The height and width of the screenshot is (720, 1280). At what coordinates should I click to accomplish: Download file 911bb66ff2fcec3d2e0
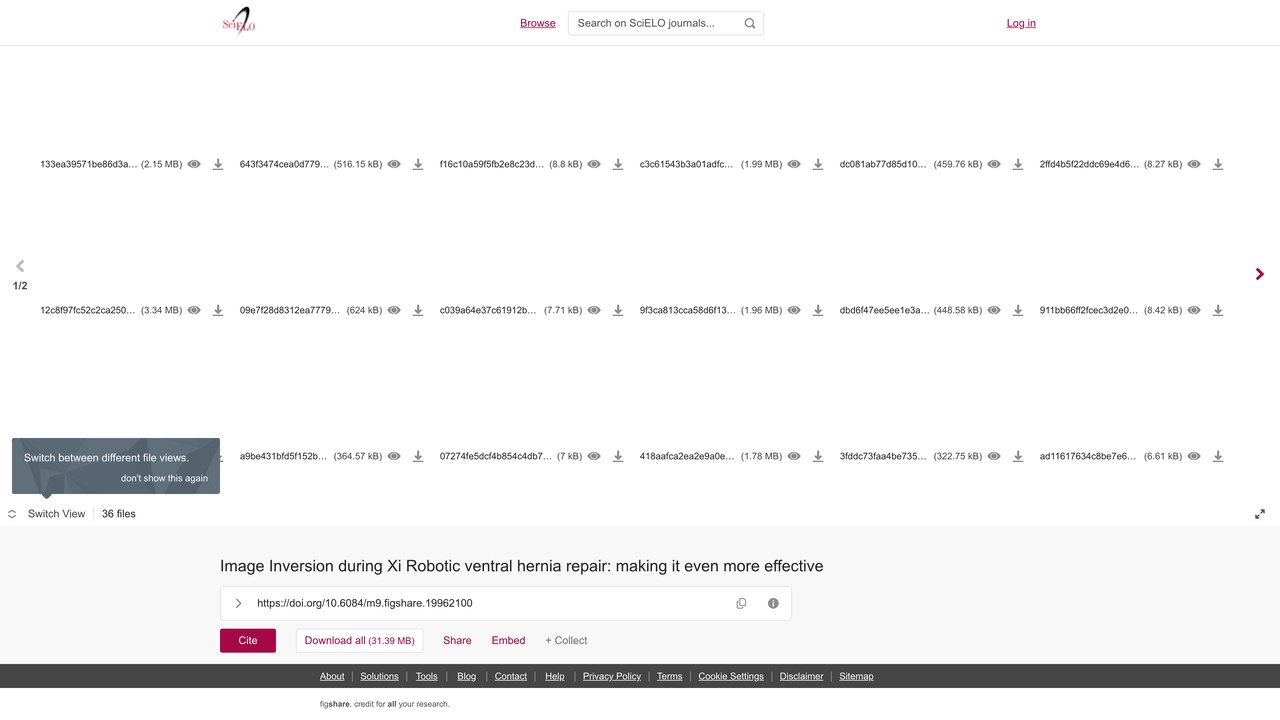1218,310
